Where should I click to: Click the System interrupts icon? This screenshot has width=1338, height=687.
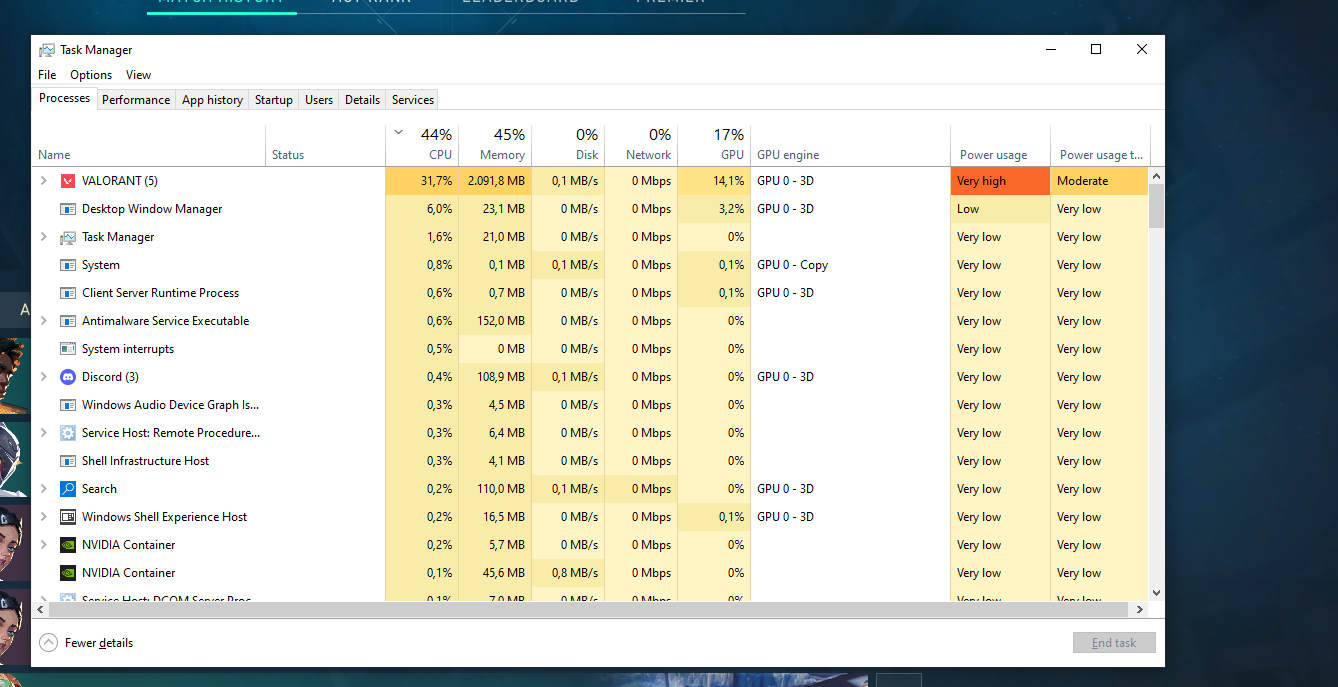click(x=68, y=349)
